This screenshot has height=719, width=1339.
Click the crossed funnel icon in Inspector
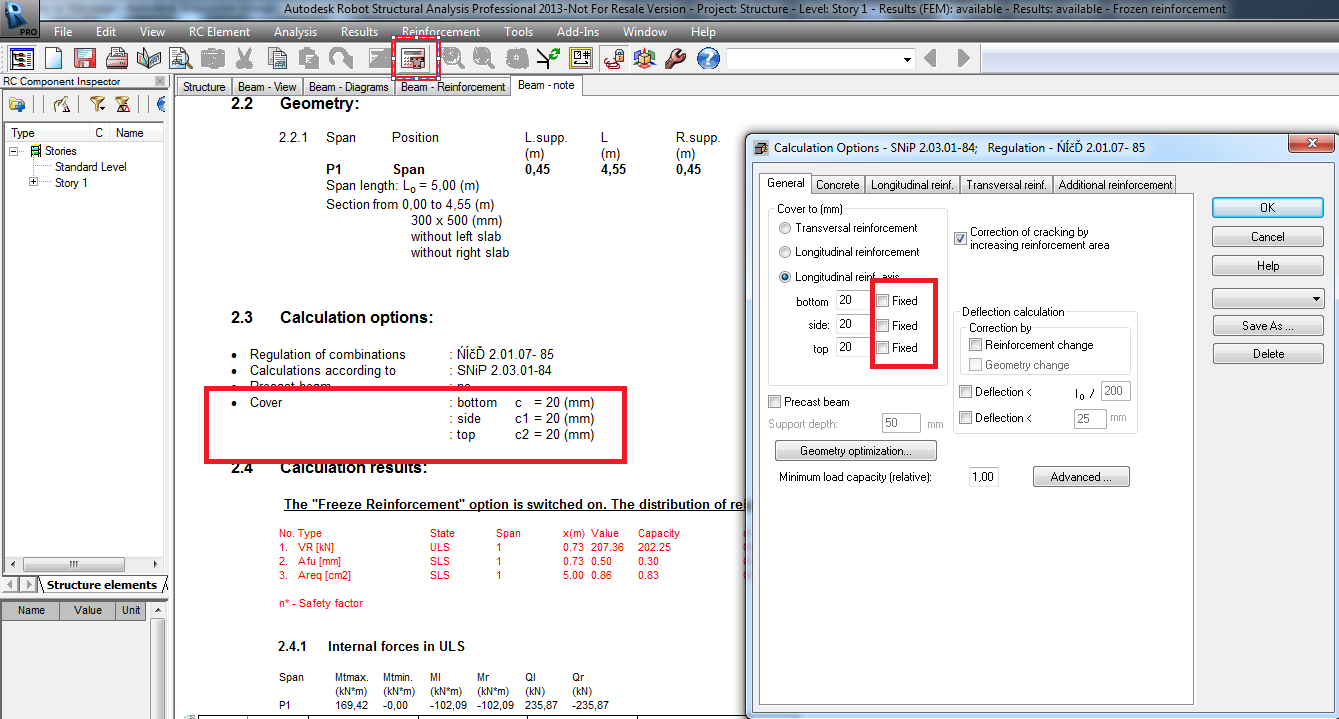point(122,104)
